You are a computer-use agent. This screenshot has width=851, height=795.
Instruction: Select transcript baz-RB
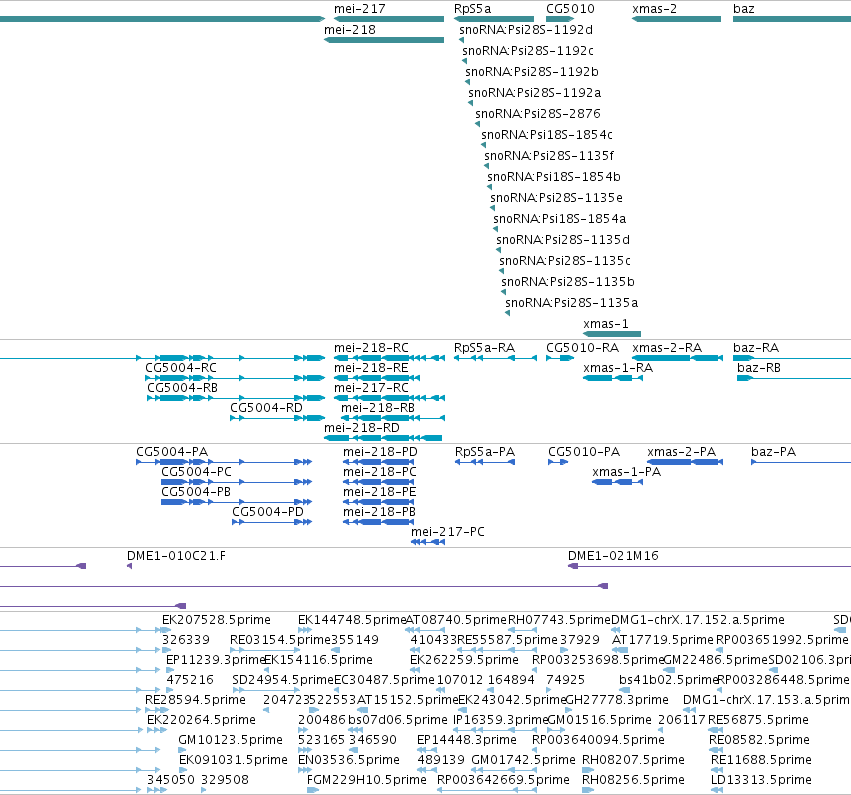759,368
